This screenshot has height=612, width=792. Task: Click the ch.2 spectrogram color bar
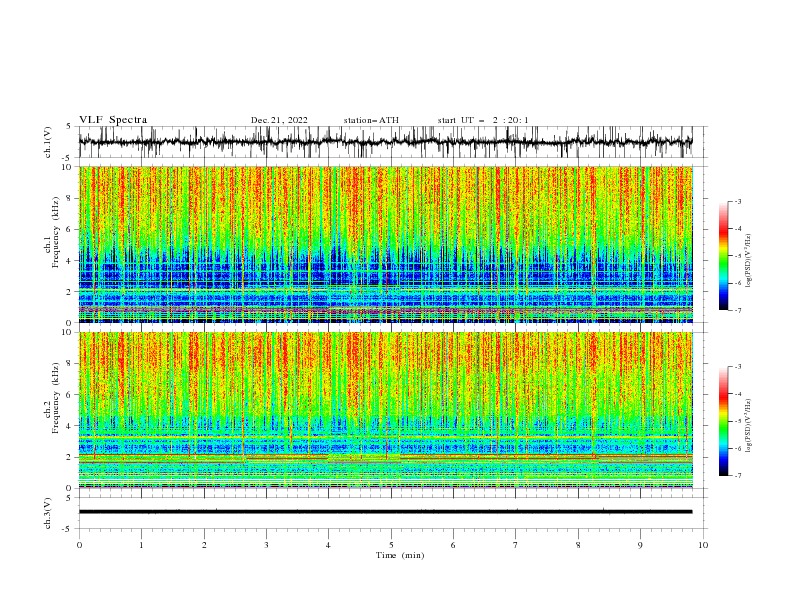tap(724, 421)
